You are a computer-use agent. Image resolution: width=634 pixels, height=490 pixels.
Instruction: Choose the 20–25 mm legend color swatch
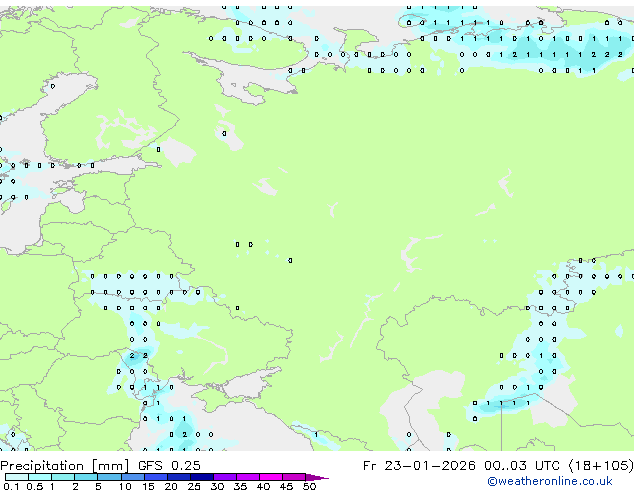point(178,477)
